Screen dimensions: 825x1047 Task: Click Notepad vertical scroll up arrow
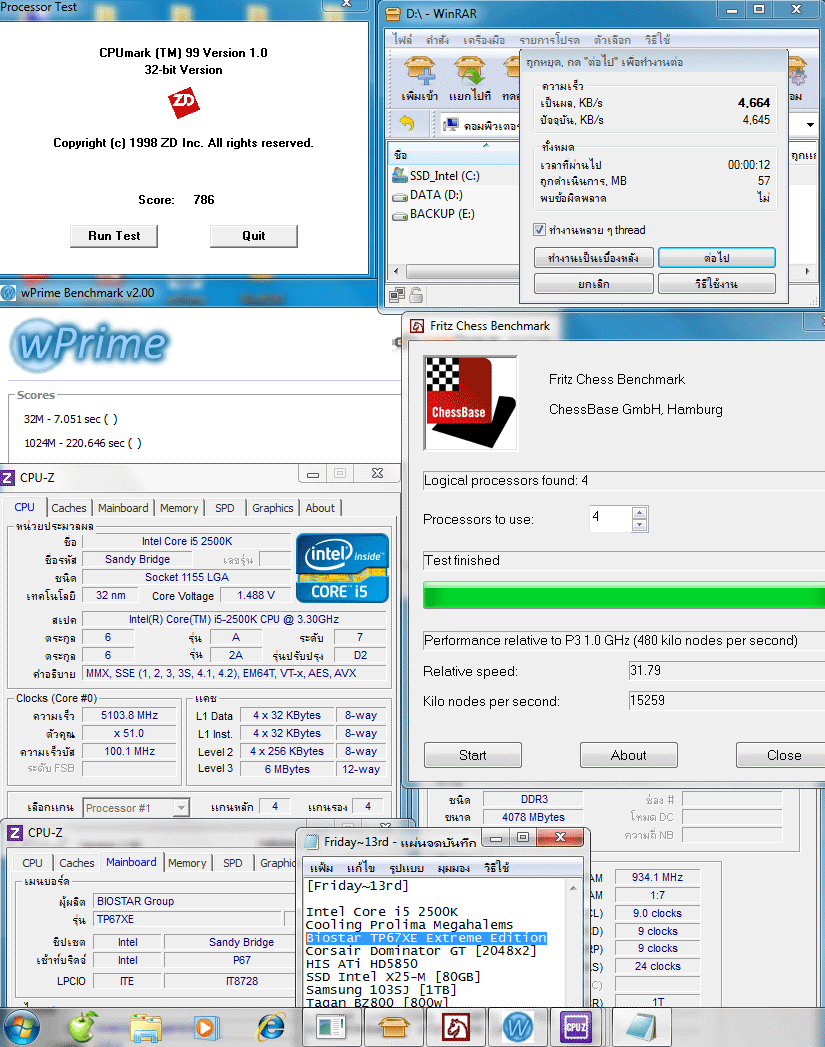pyautogui.click(x=573, y=887)
